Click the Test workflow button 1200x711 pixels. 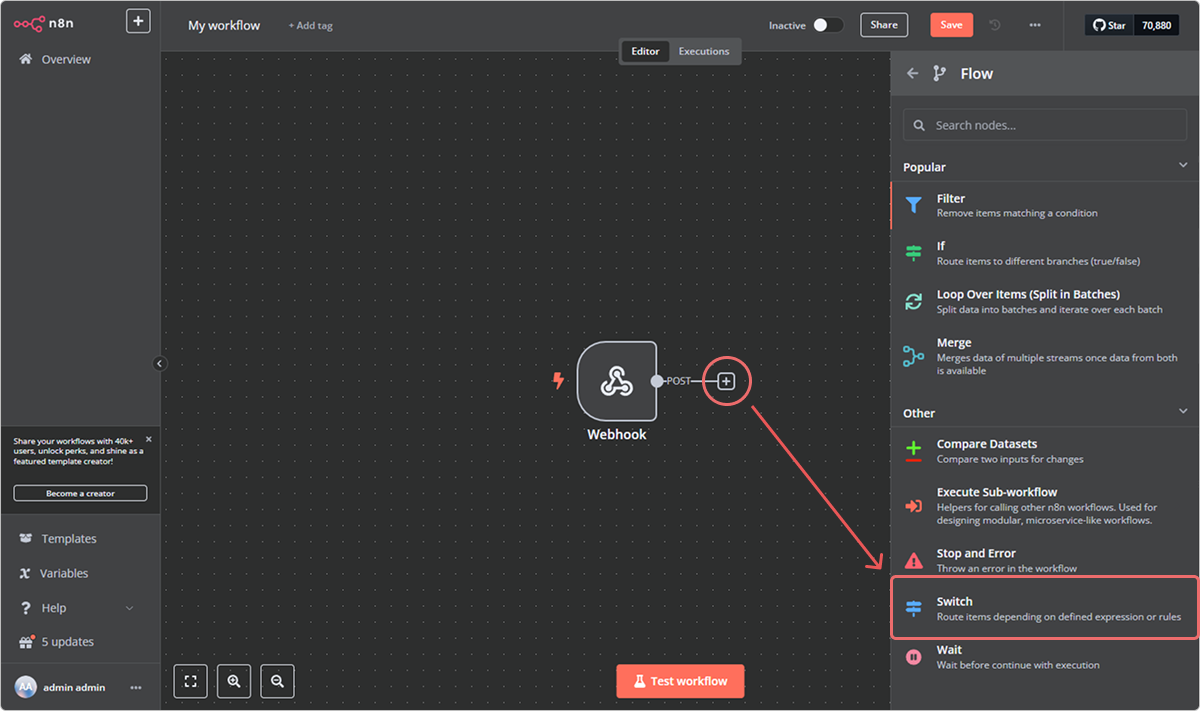680,681
